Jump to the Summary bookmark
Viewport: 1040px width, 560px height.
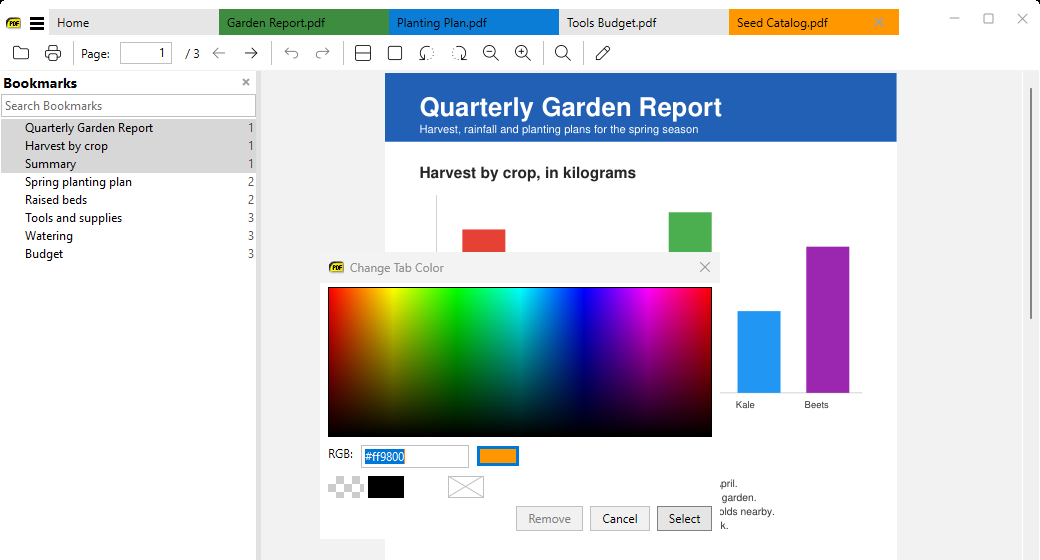point(129,163)
